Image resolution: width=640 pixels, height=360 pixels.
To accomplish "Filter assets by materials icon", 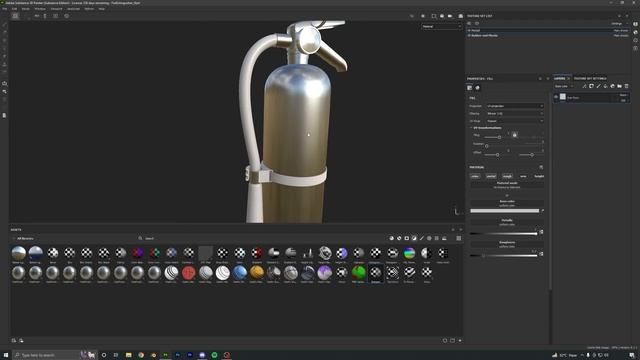I will [x=391, y=238].
